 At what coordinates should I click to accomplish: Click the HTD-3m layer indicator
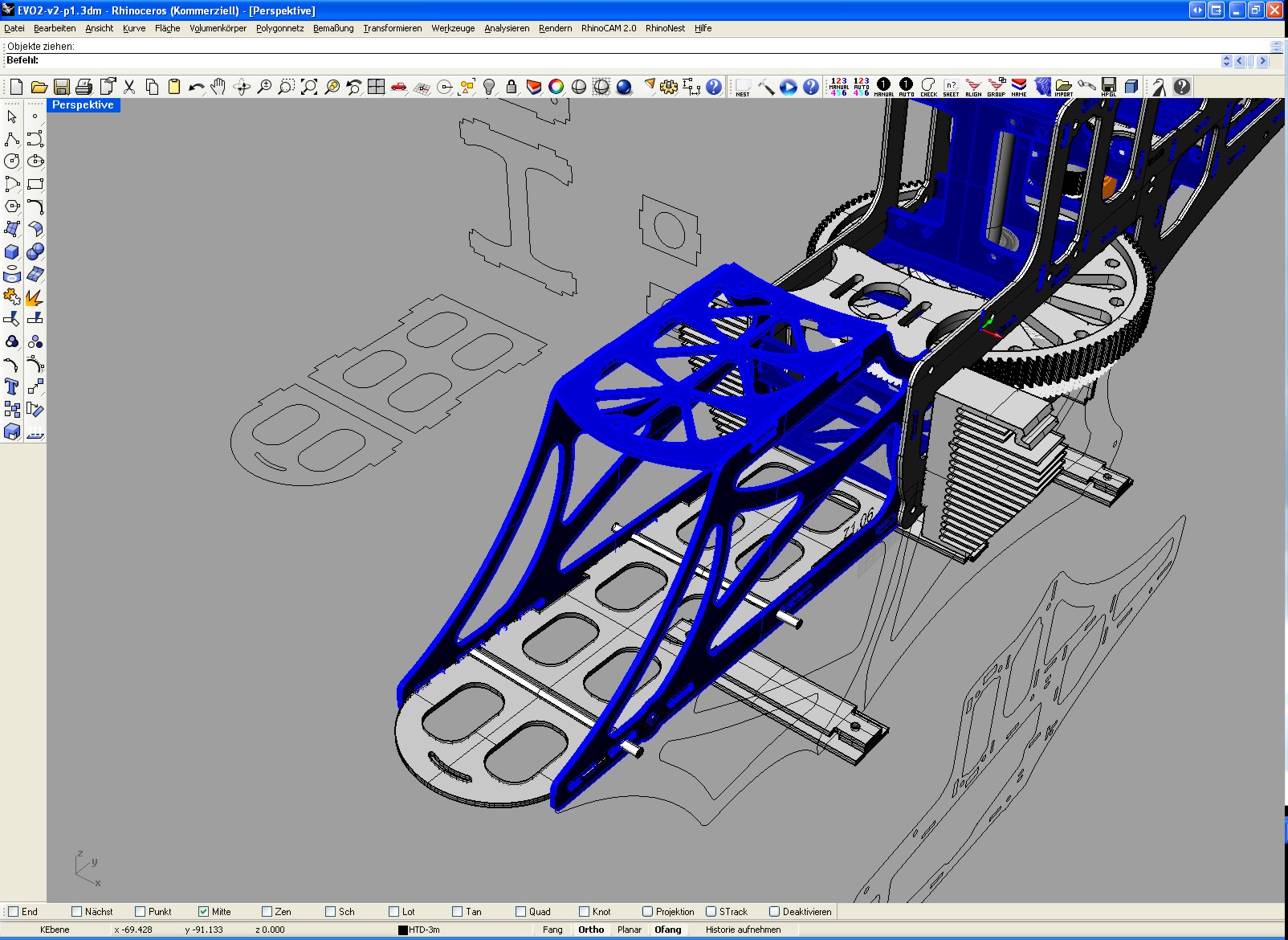(x=420, y=930)
